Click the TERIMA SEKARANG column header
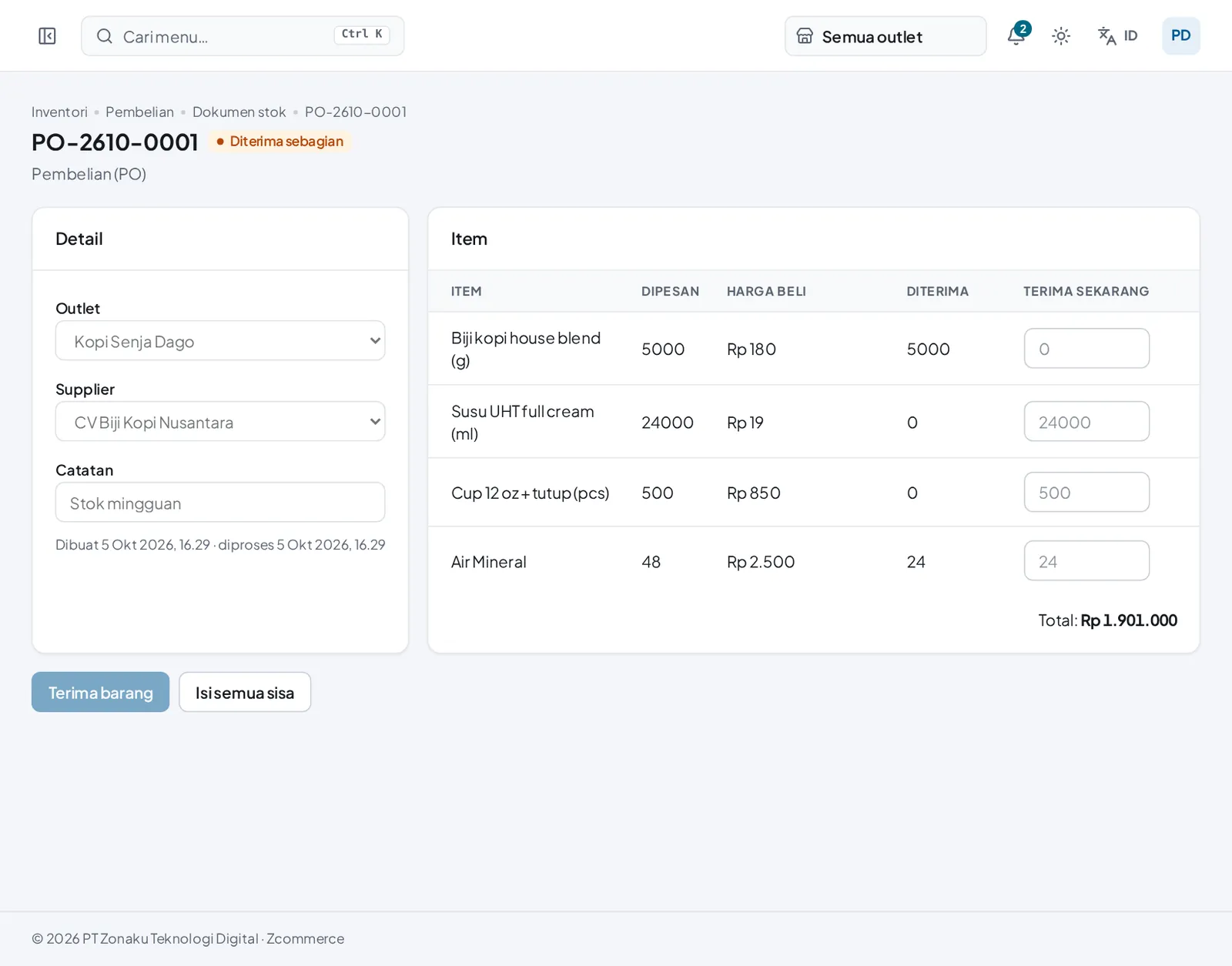 (x=1086, y=292)
